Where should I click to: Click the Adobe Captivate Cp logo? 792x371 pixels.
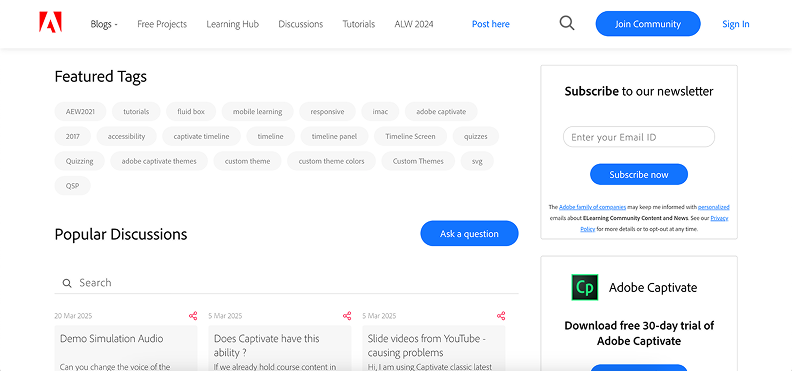point(584,288)
